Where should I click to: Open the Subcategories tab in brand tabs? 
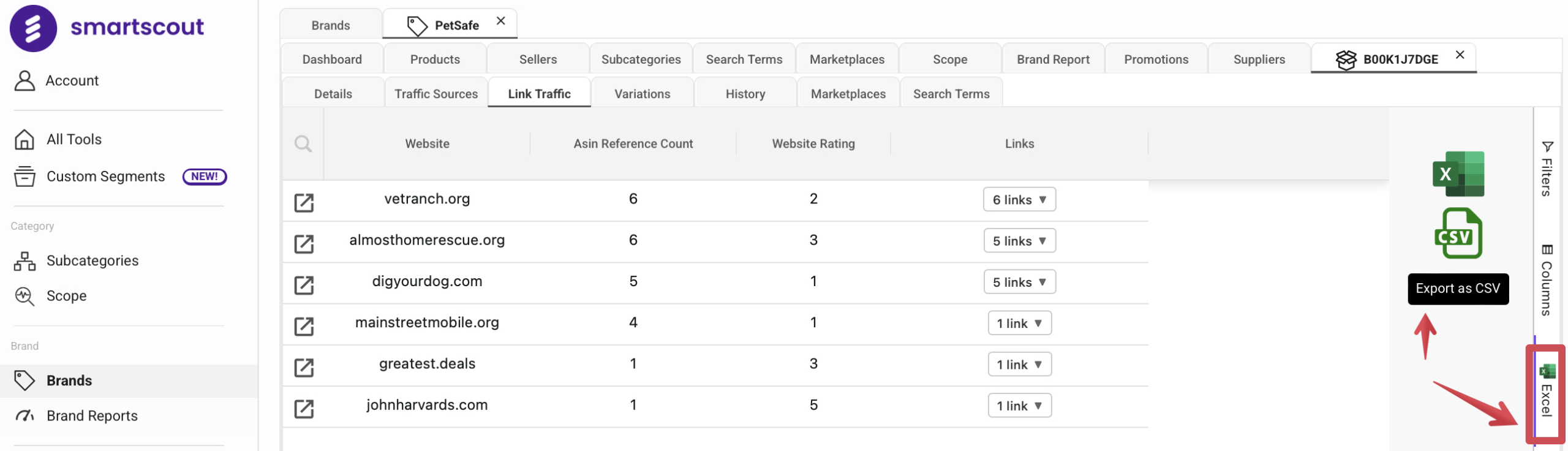(x=641, y=59)
